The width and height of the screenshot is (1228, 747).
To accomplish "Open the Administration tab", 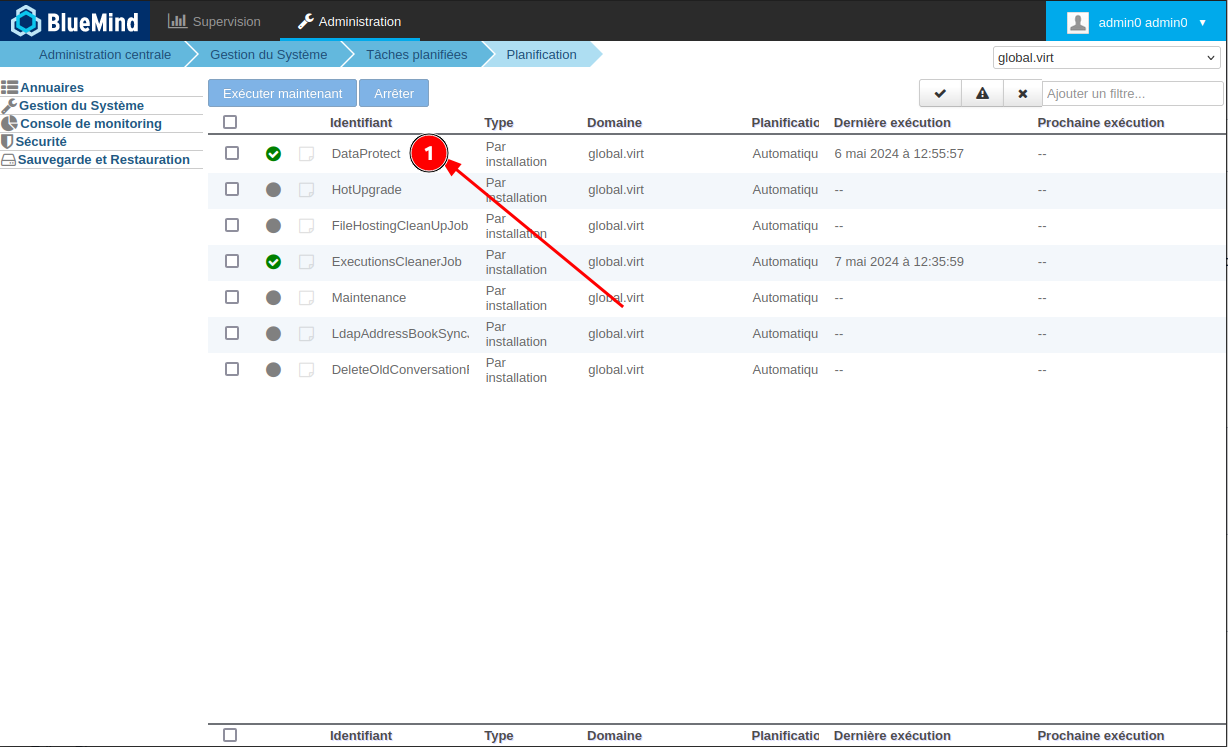I will pos(349,21).
